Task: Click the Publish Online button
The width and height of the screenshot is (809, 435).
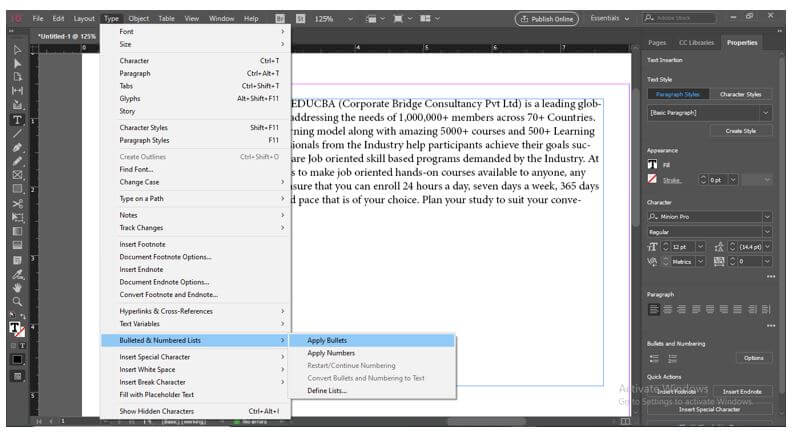Action: pyautogui.click(x=547, y=19)
